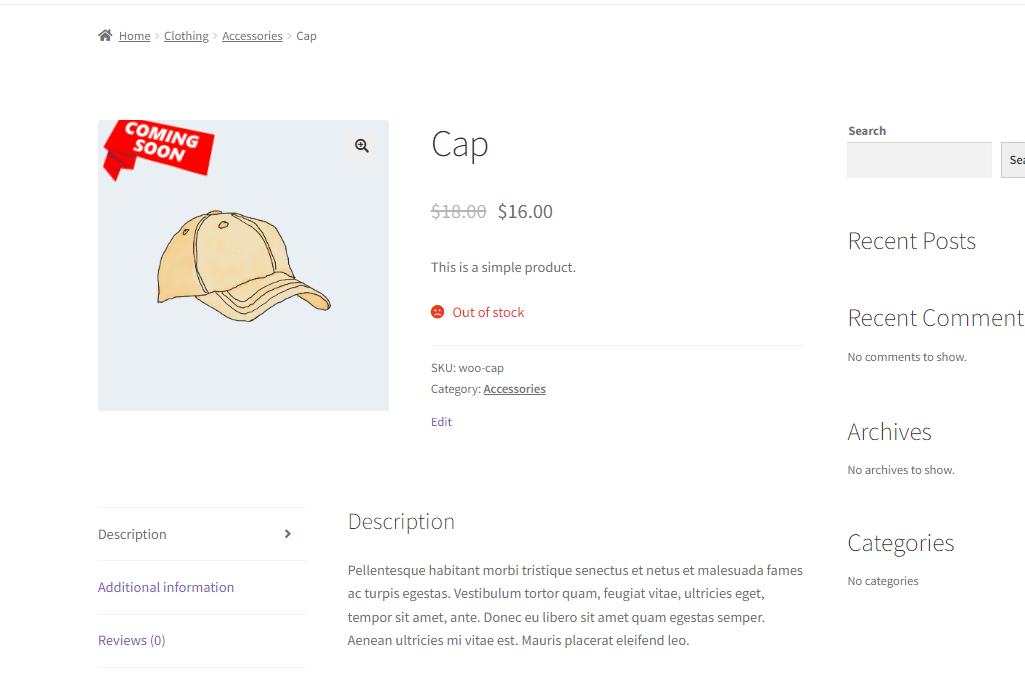
Task: Click 'No archives to show.' text
Action: click(x=901, y=470)
